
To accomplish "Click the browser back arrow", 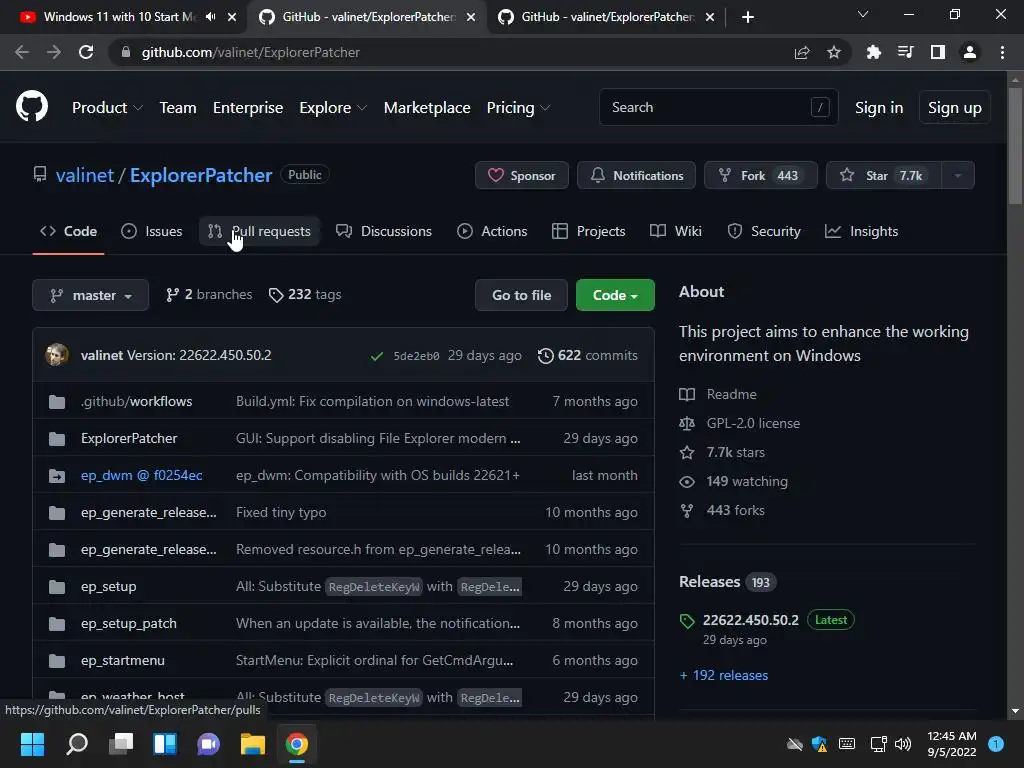I will coord(22,52).
